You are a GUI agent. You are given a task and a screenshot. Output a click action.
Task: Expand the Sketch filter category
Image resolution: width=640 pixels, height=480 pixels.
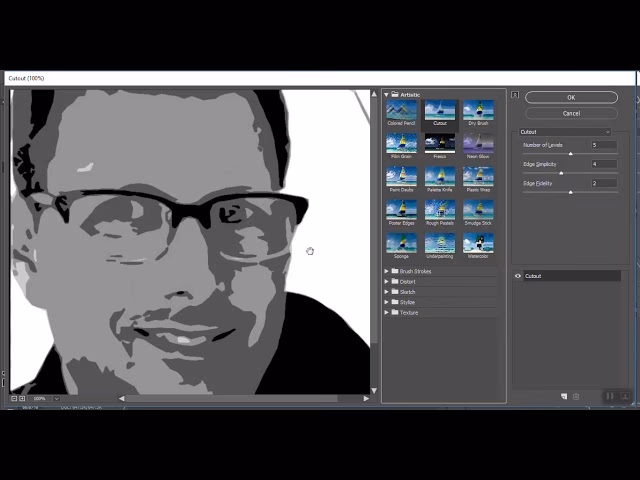pos(386,292)
